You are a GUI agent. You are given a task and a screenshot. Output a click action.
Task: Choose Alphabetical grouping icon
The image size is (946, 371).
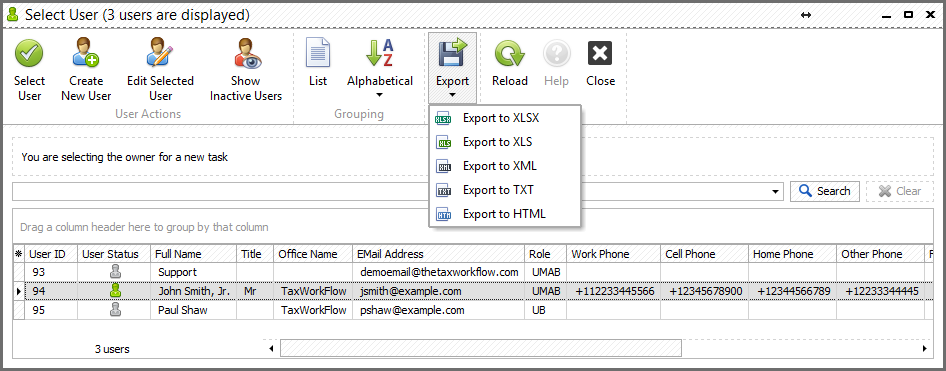(x=379, y=52)
